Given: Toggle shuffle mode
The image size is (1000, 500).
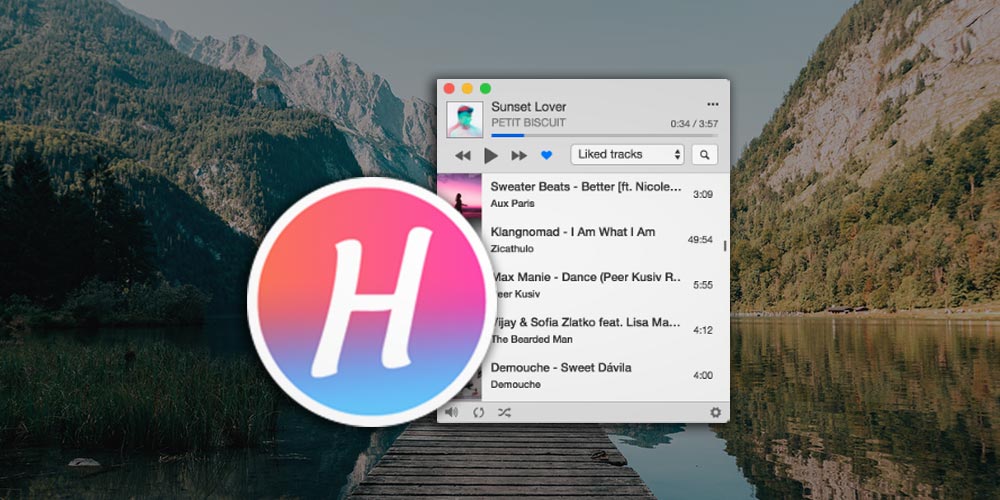Looking at the screenshot, I should pos(504,413).
